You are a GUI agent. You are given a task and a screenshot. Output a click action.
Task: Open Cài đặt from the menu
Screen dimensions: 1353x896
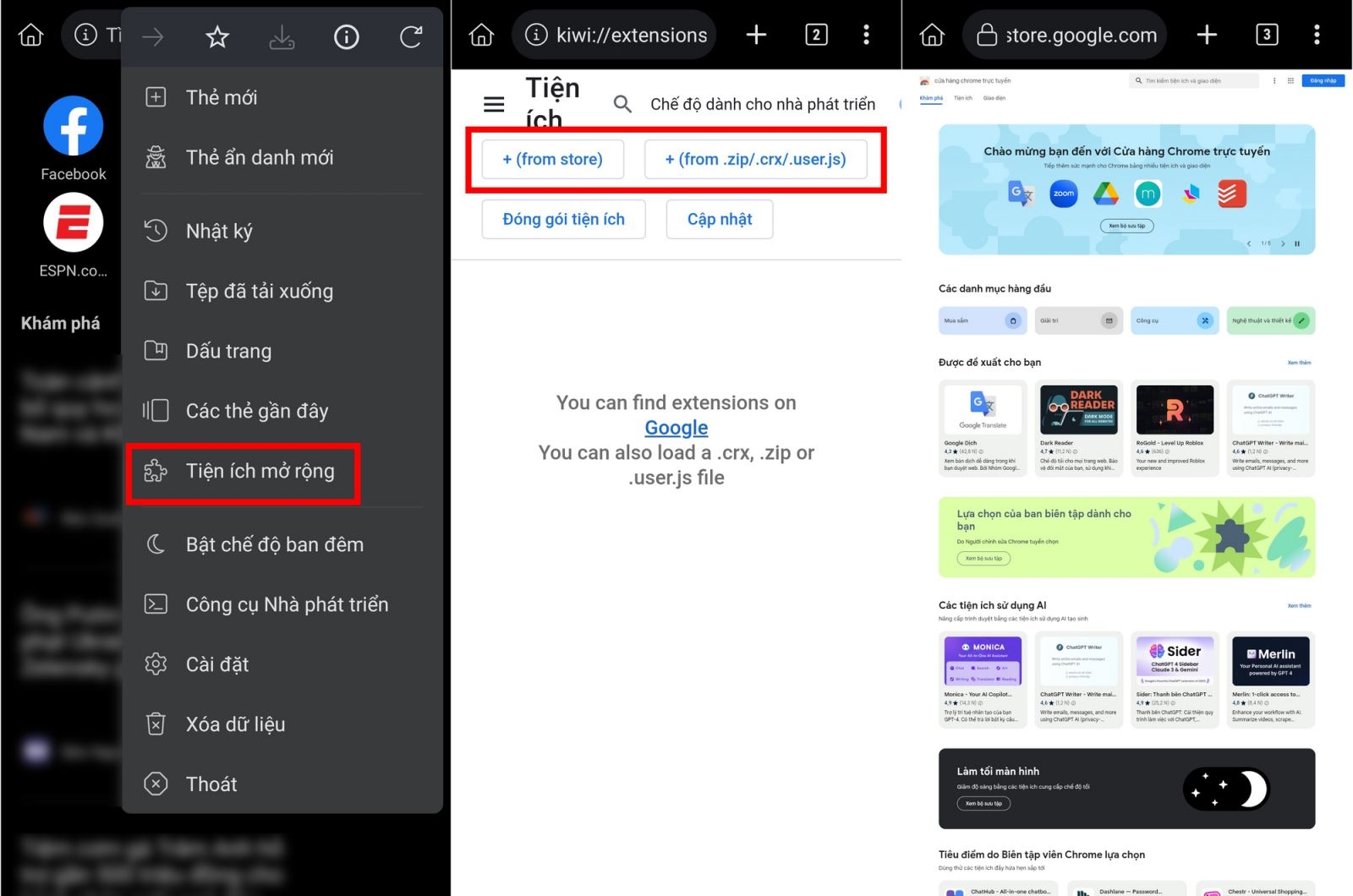coord(284,664)
